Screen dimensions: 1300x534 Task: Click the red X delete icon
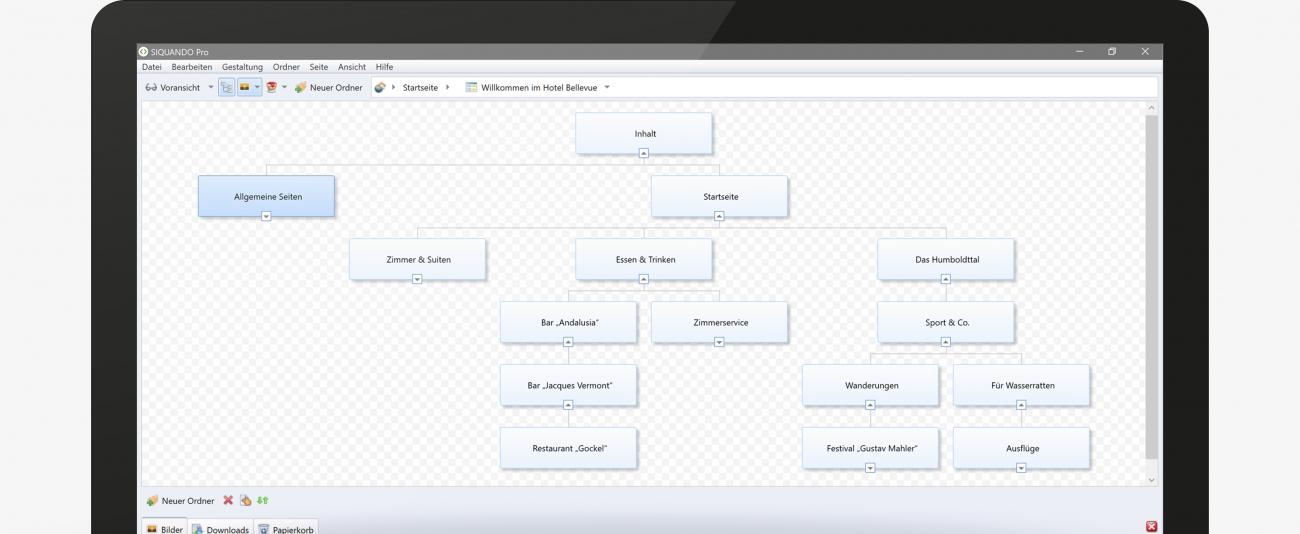pos(228,500)
